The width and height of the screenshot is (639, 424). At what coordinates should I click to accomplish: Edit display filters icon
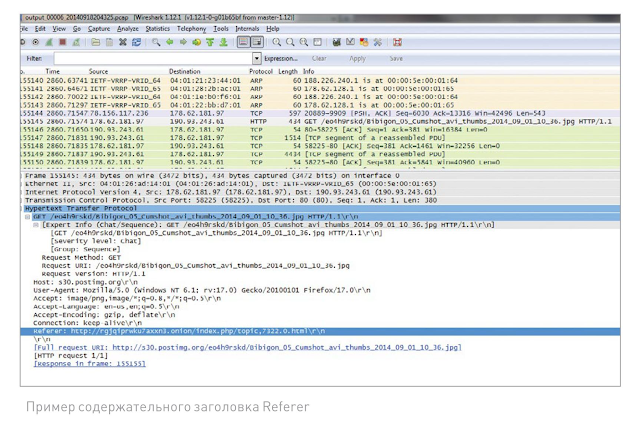point(350,42)
